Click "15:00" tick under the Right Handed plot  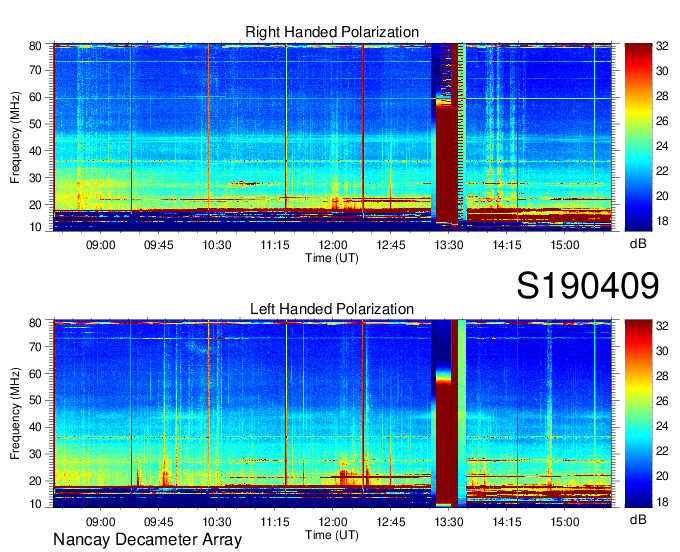pos(565,245)
